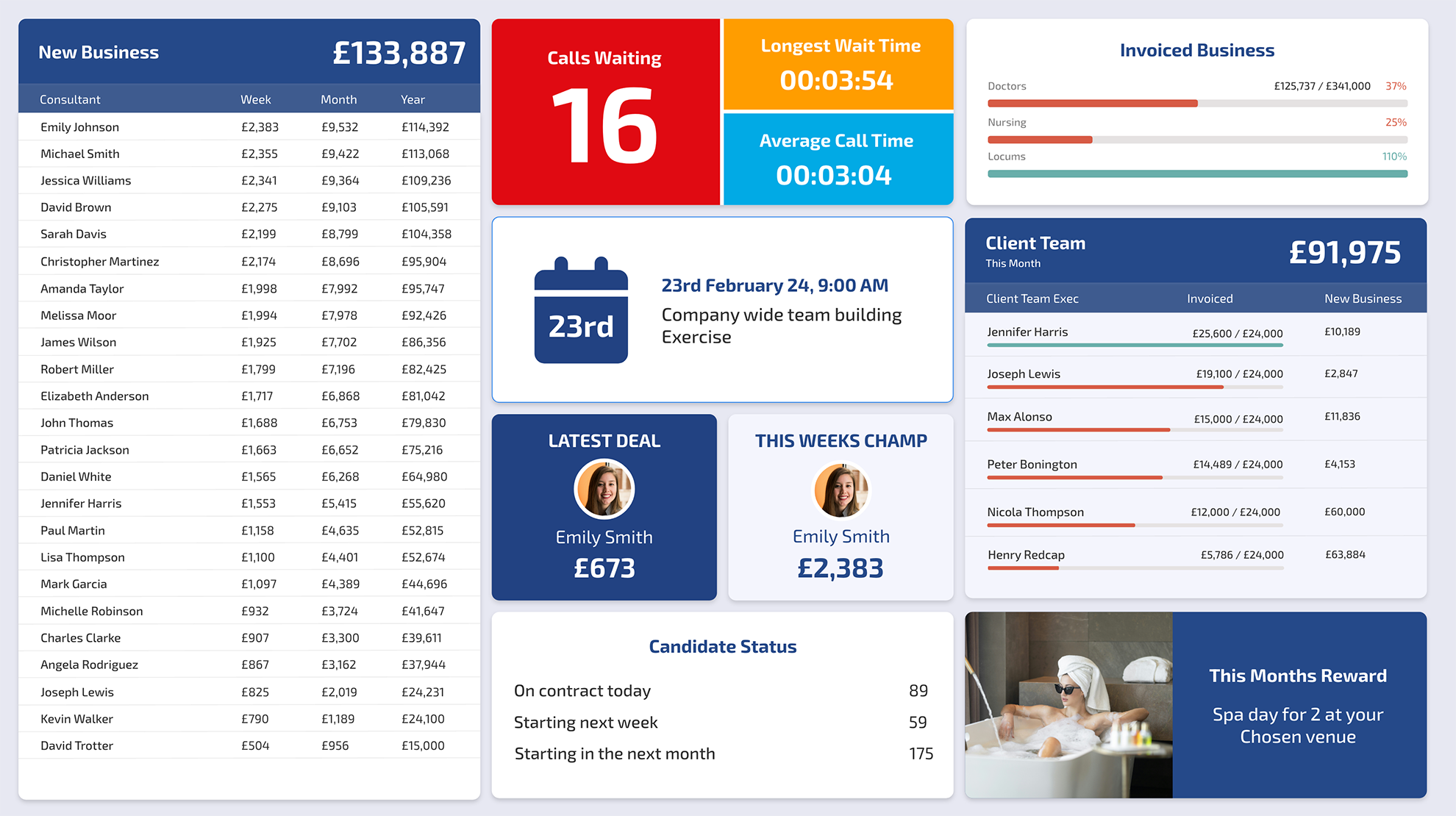
Task: Open Emily Smith's photo in This Weeks Champ
Action: [841, 490]
